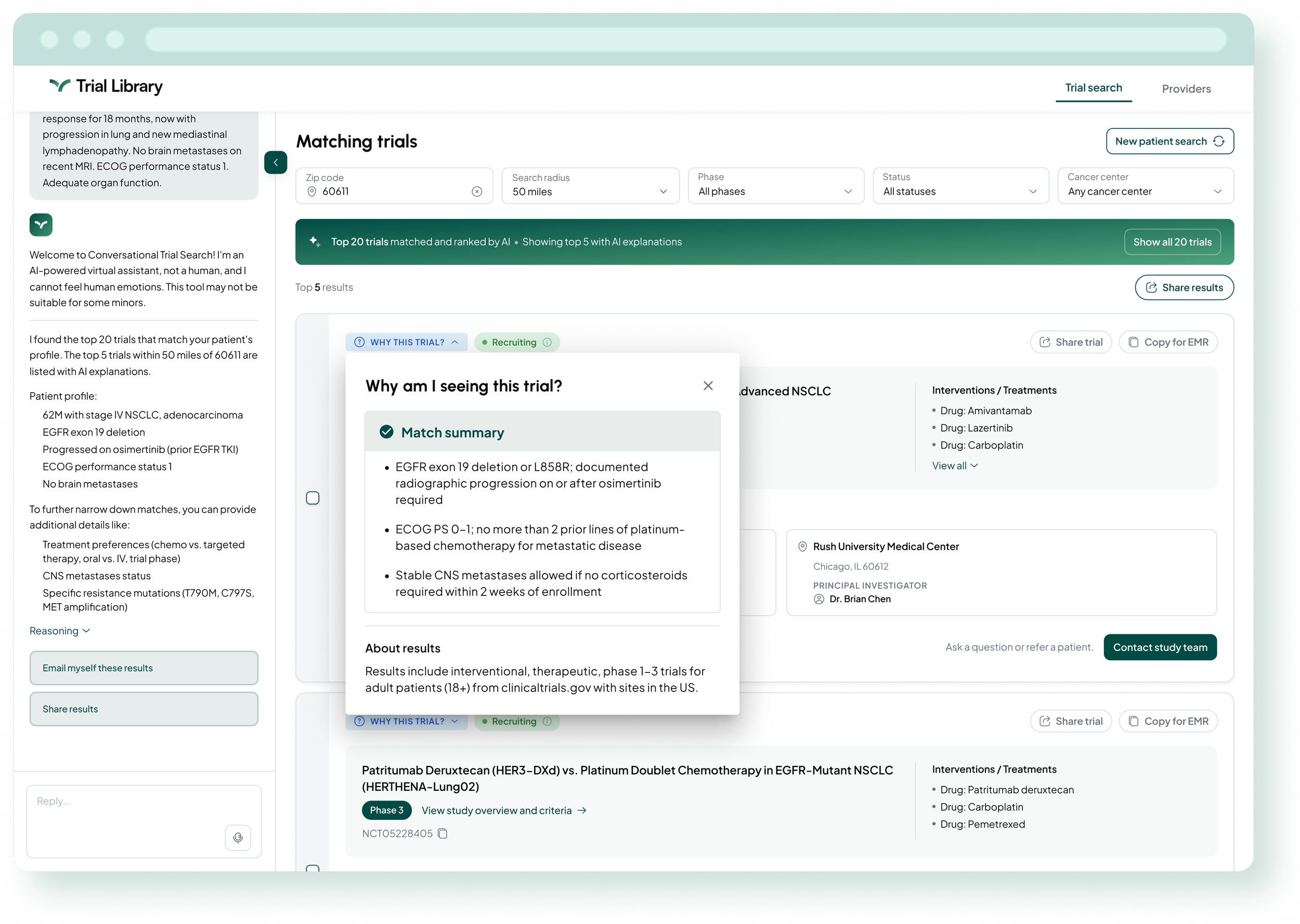The image size is (1300, 924).
Task: Click the HERTHENA-Lung02 trial title
Action: (x=627, y=778)
